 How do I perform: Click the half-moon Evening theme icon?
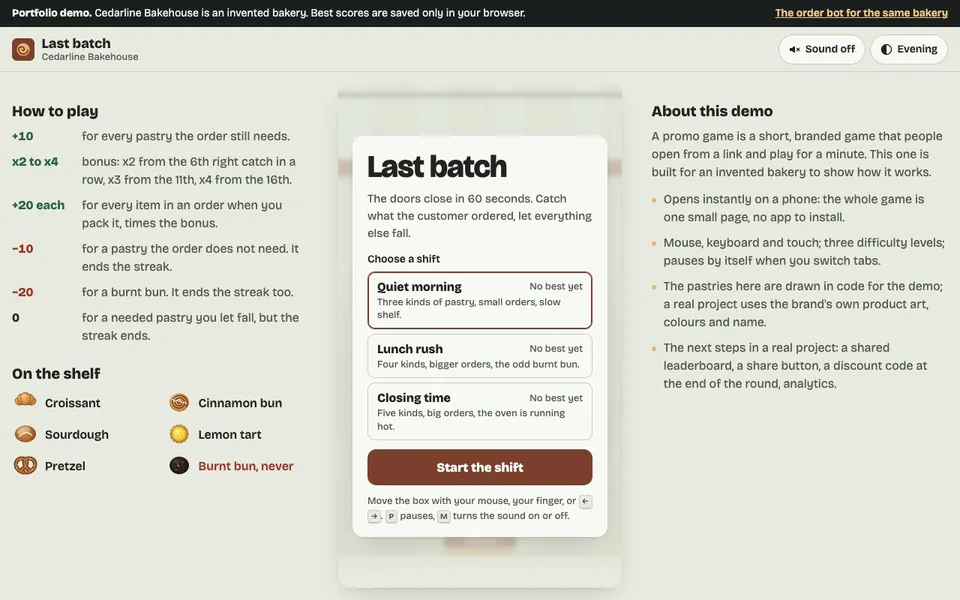tap(887, 50)
